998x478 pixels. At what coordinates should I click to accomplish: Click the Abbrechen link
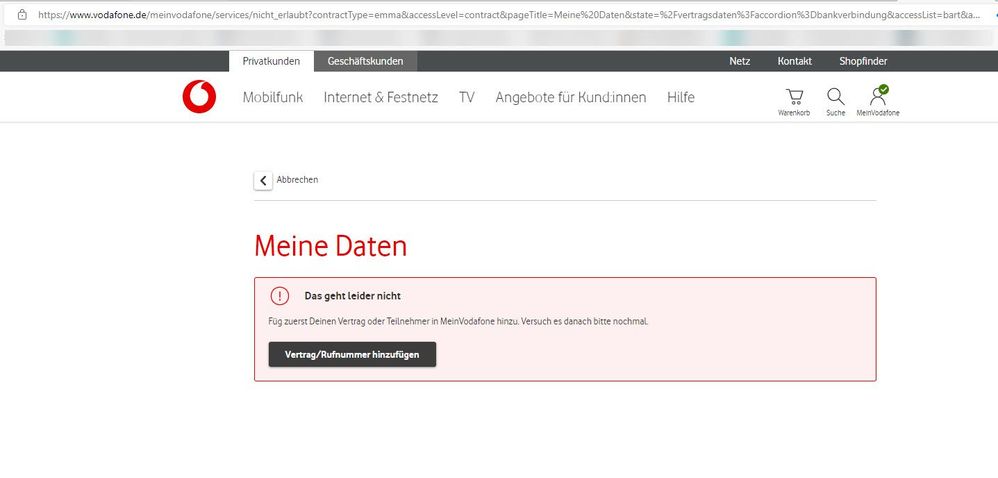(297, 179)
